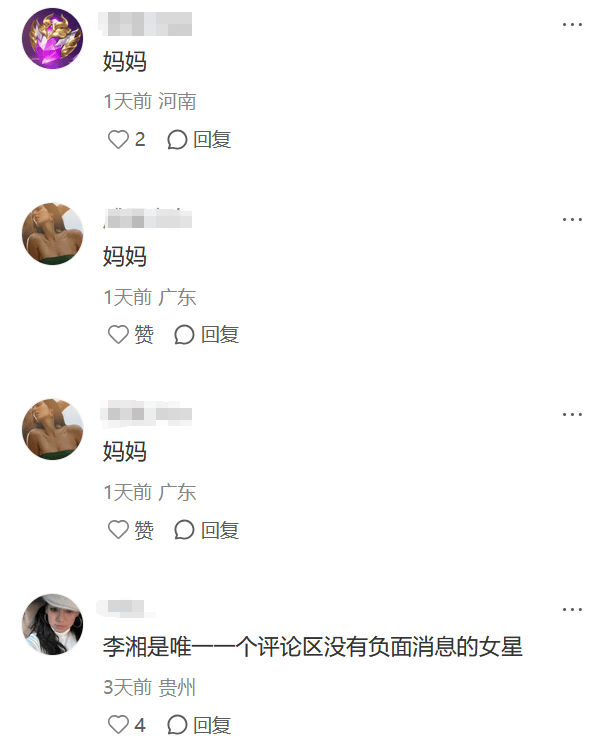This screenshot has width=603, height=743.
Task: Open the purple crystal avatar profile
Action: 53,38
